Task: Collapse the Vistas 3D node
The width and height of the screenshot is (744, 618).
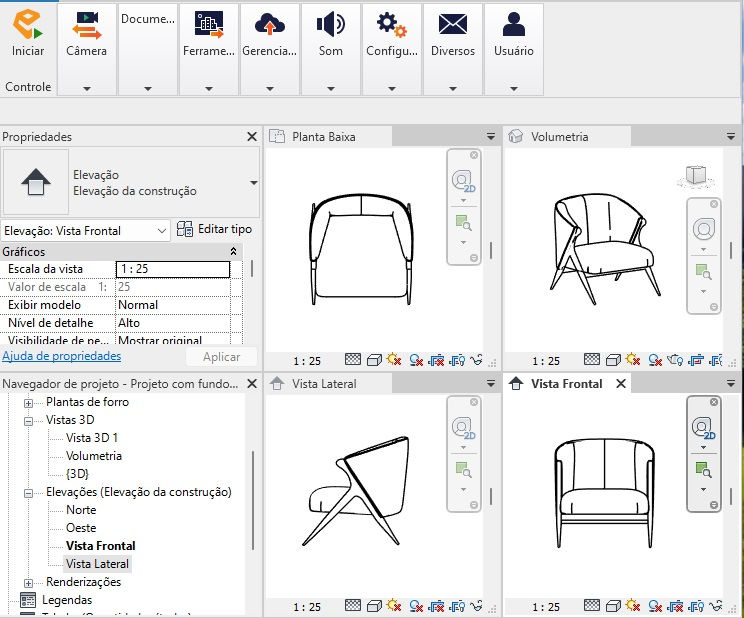Action: [x=28, y=421]
